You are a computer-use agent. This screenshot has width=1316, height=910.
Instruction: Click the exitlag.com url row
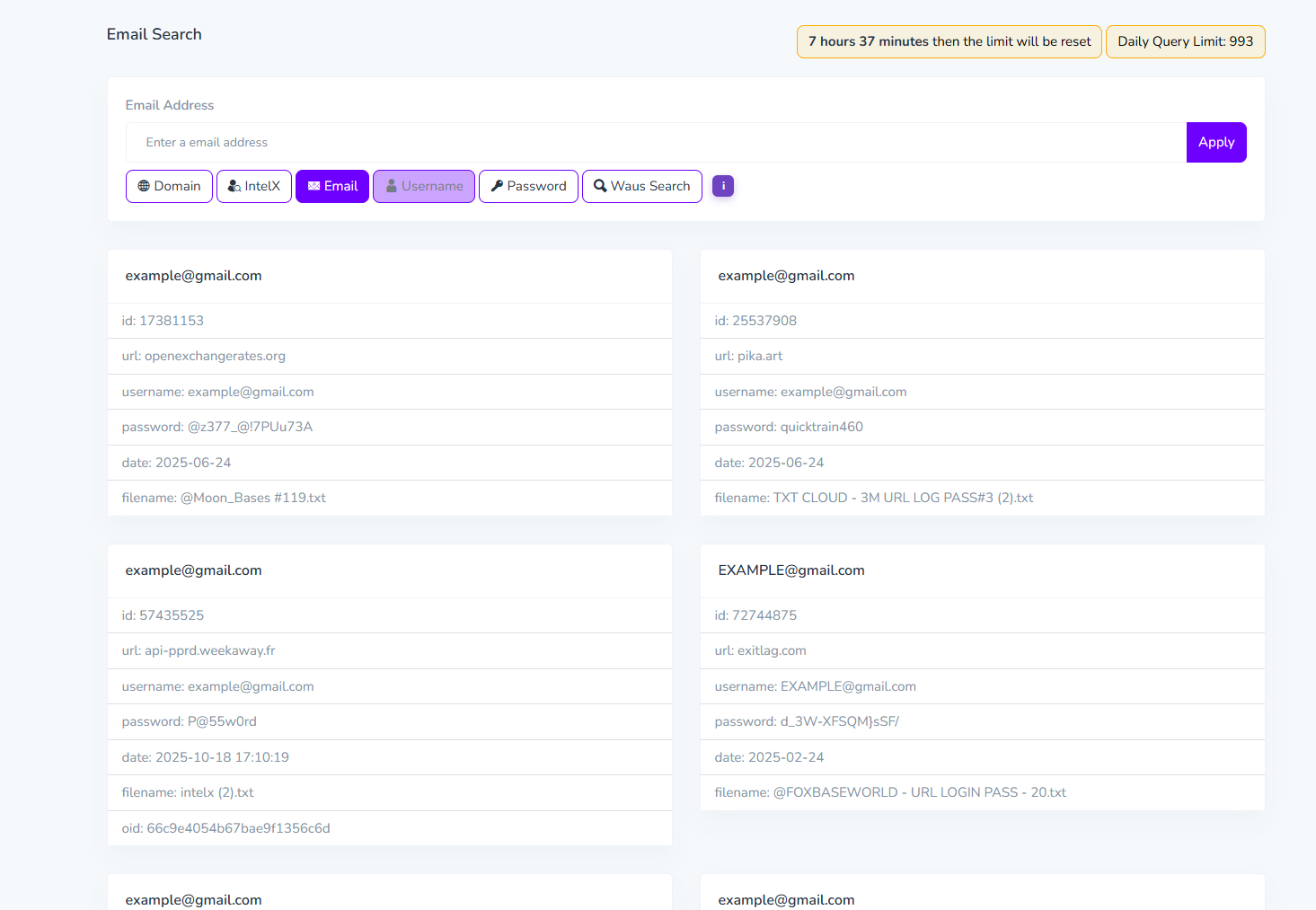pyautogui.click(x=983, y=650)
